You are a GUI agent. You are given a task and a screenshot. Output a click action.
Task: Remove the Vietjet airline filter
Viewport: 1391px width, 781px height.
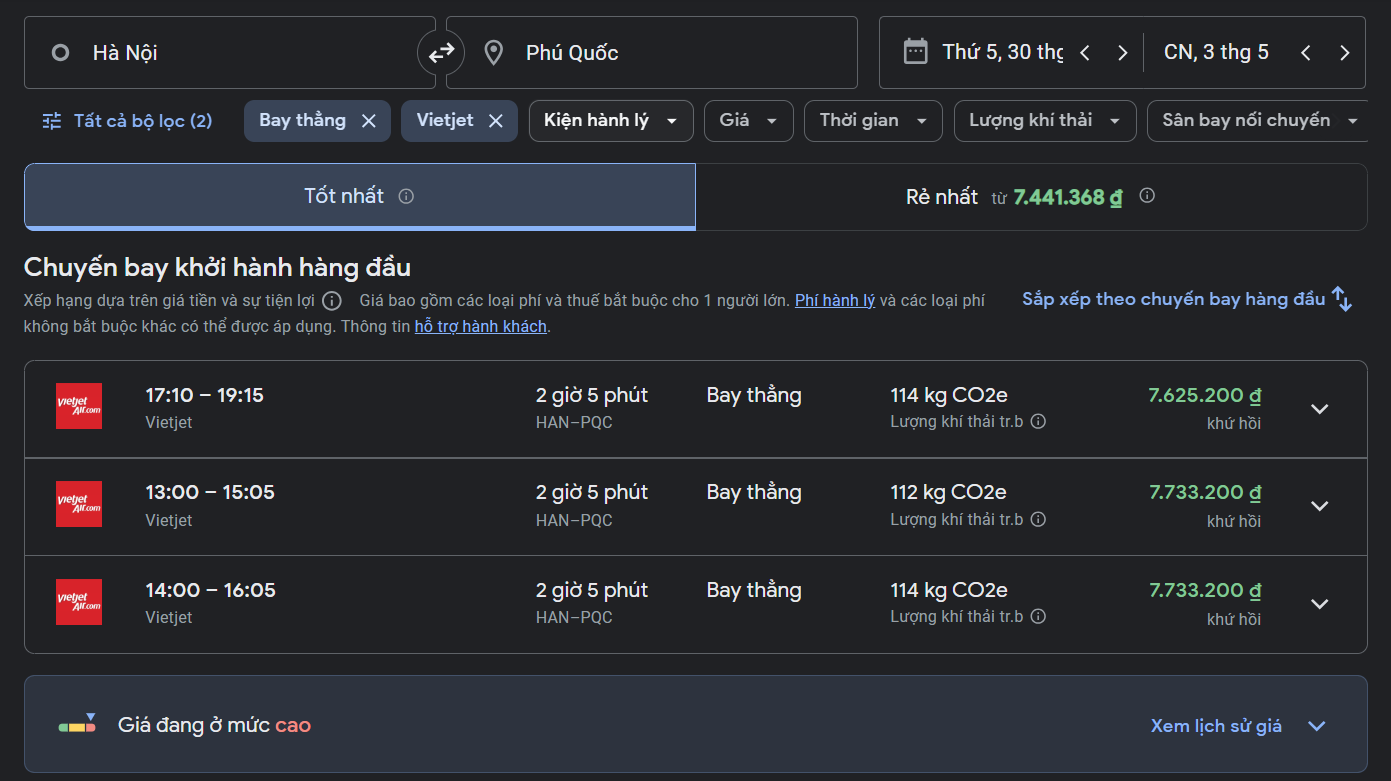click(495, 121)
